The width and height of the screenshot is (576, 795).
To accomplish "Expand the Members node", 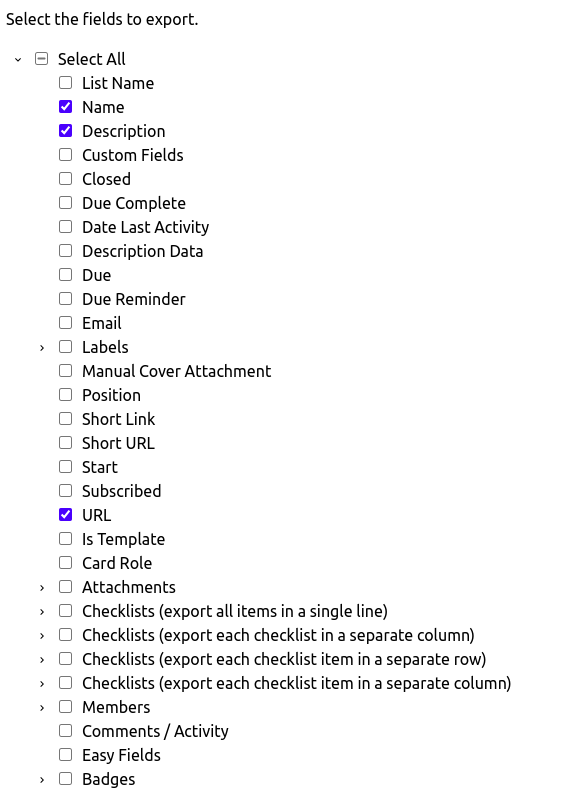I will [x=42, y=708].
